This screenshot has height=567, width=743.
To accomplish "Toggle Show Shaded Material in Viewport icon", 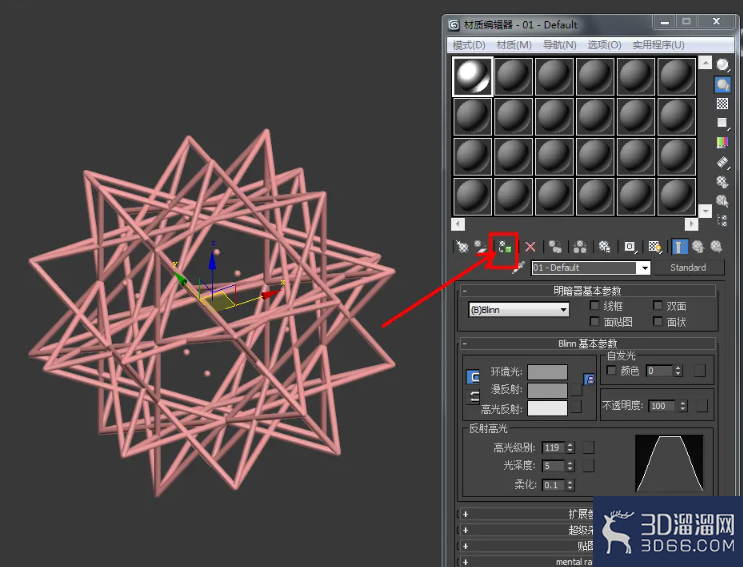I will (x=655, y=247).
